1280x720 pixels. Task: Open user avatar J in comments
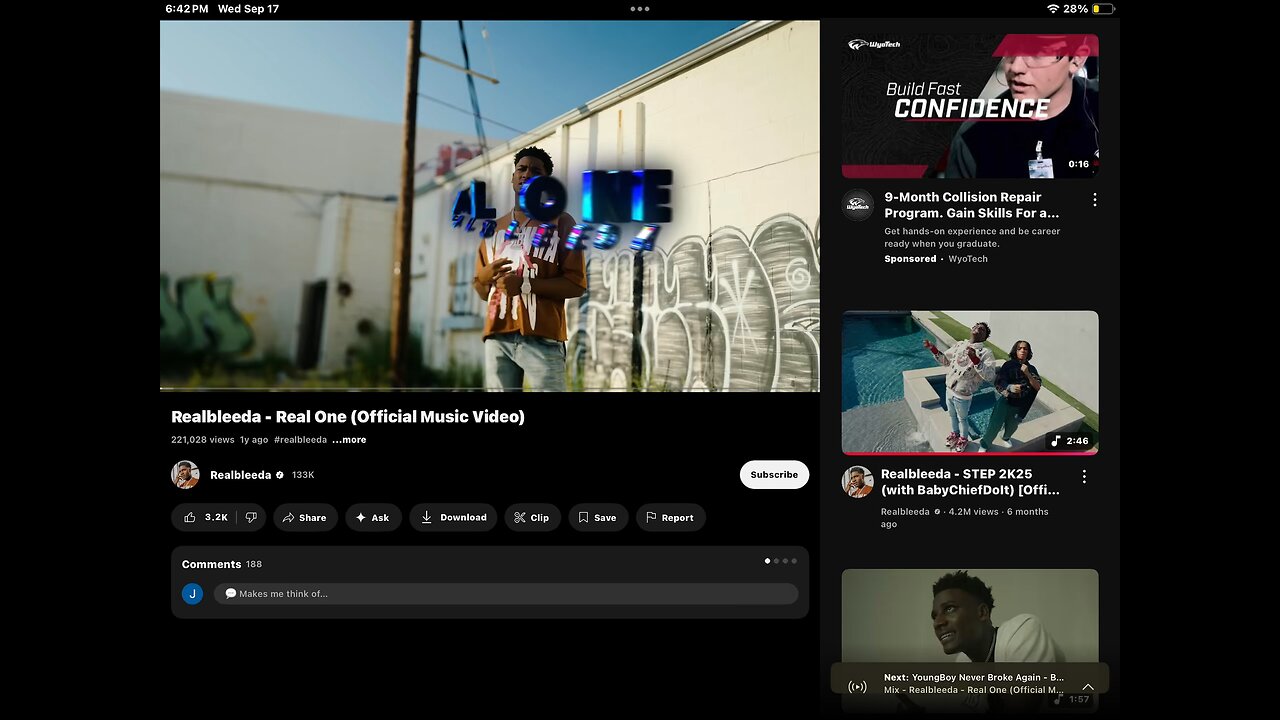click(x=192, y=594)
